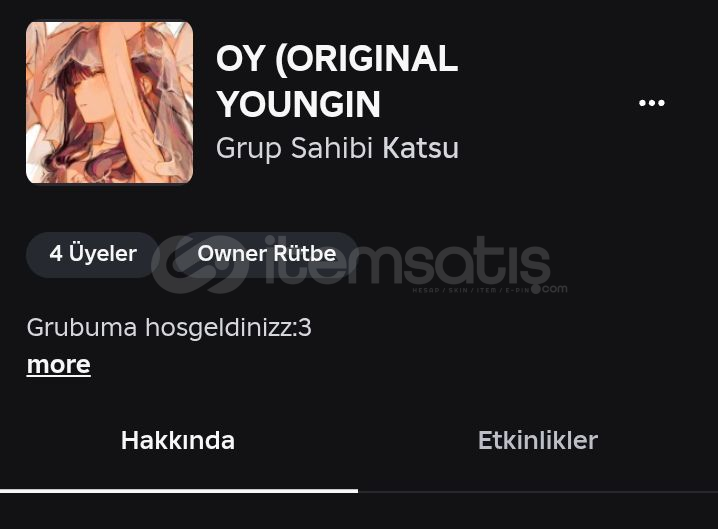Viewport: 718px width, 529px height.
Task: Click the gray divider under Etkinlikler
Action: click(x=538, y=492)
